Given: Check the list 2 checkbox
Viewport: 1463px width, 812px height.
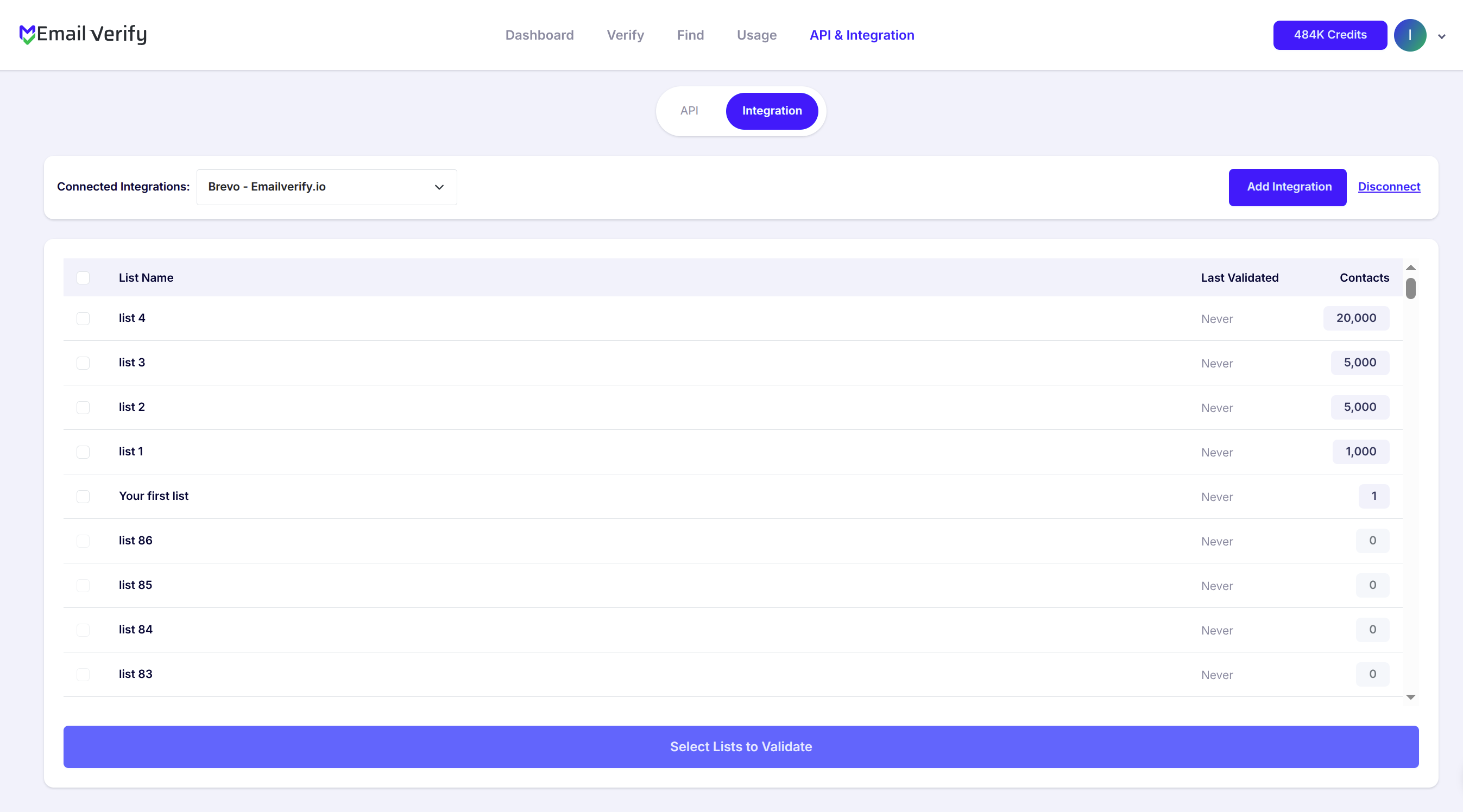Looking at the screenshot, I should [83, 408].
